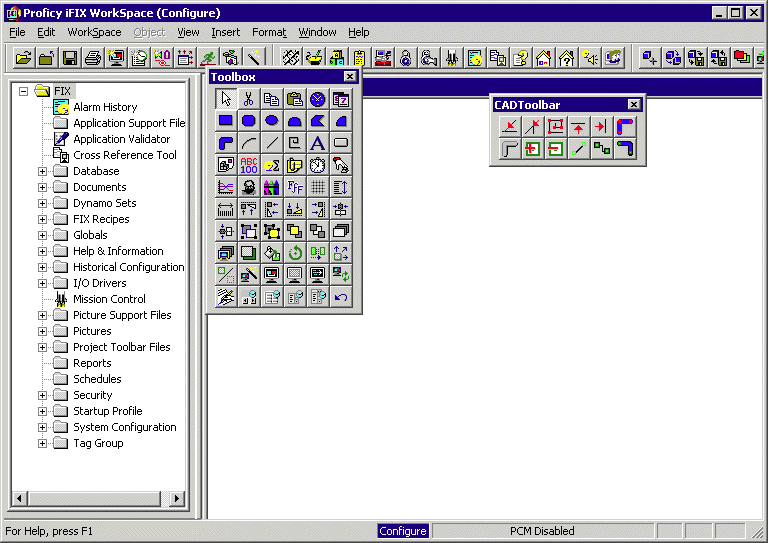
Task: Click the tree pane right scroll arrow
Action: coord(177,499)
